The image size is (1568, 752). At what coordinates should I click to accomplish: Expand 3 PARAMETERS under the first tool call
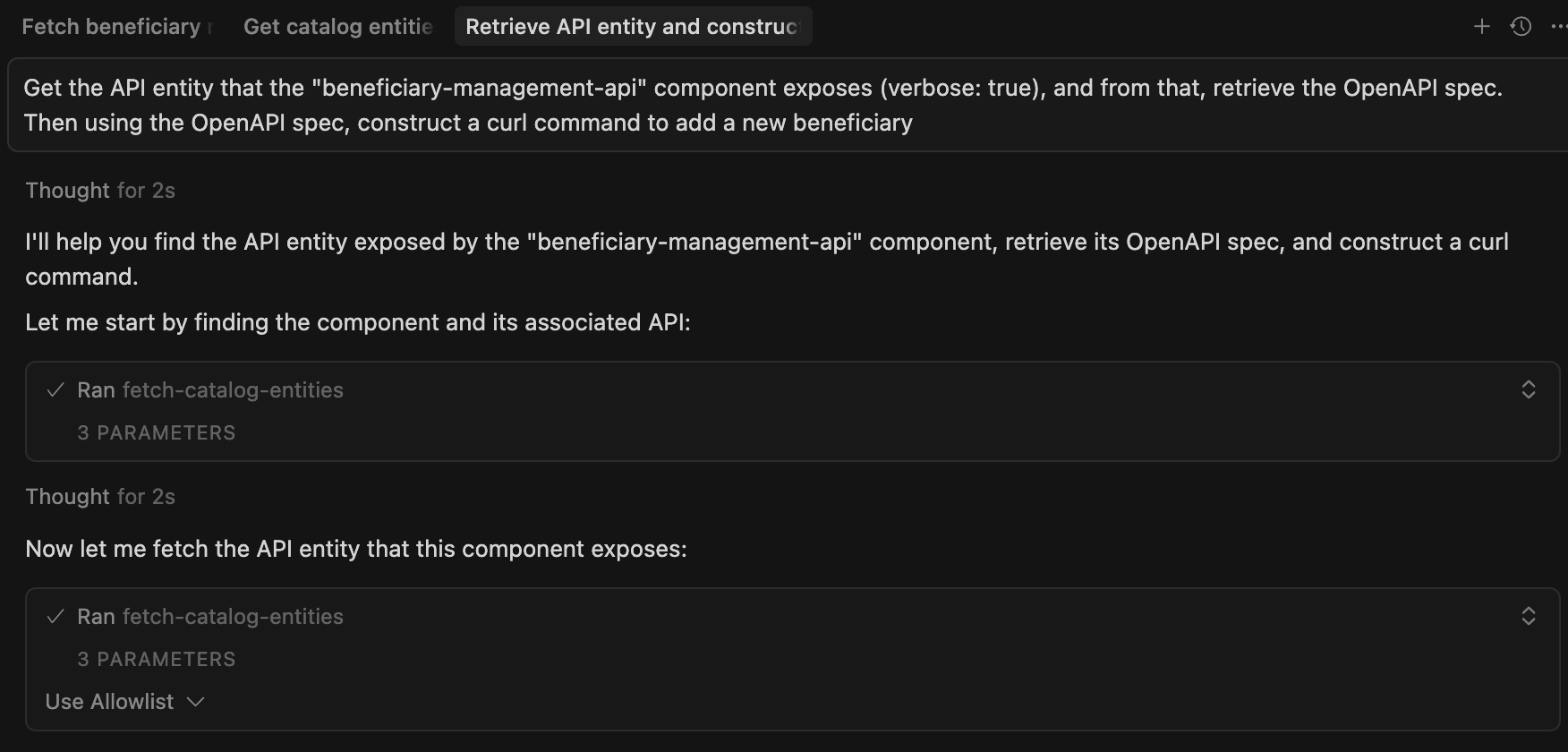tap(157, 432)
